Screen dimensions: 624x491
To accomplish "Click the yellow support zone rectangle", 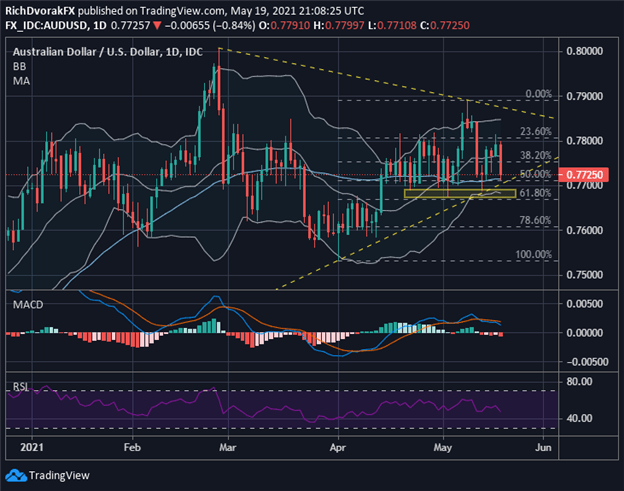I will (460, 194).
